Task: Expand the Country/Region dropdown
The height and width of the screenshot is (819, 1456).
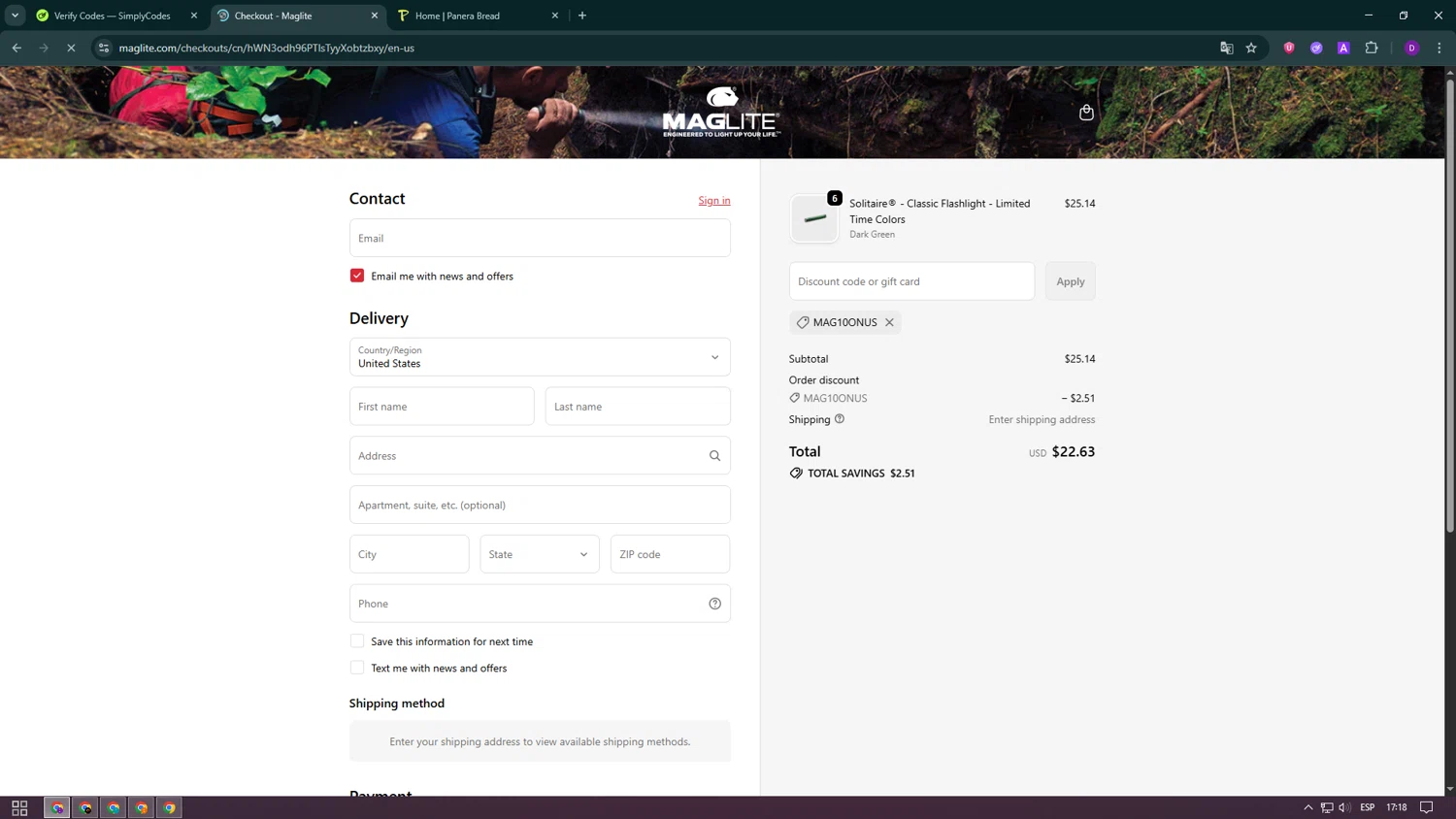Action: pos(540,357)
